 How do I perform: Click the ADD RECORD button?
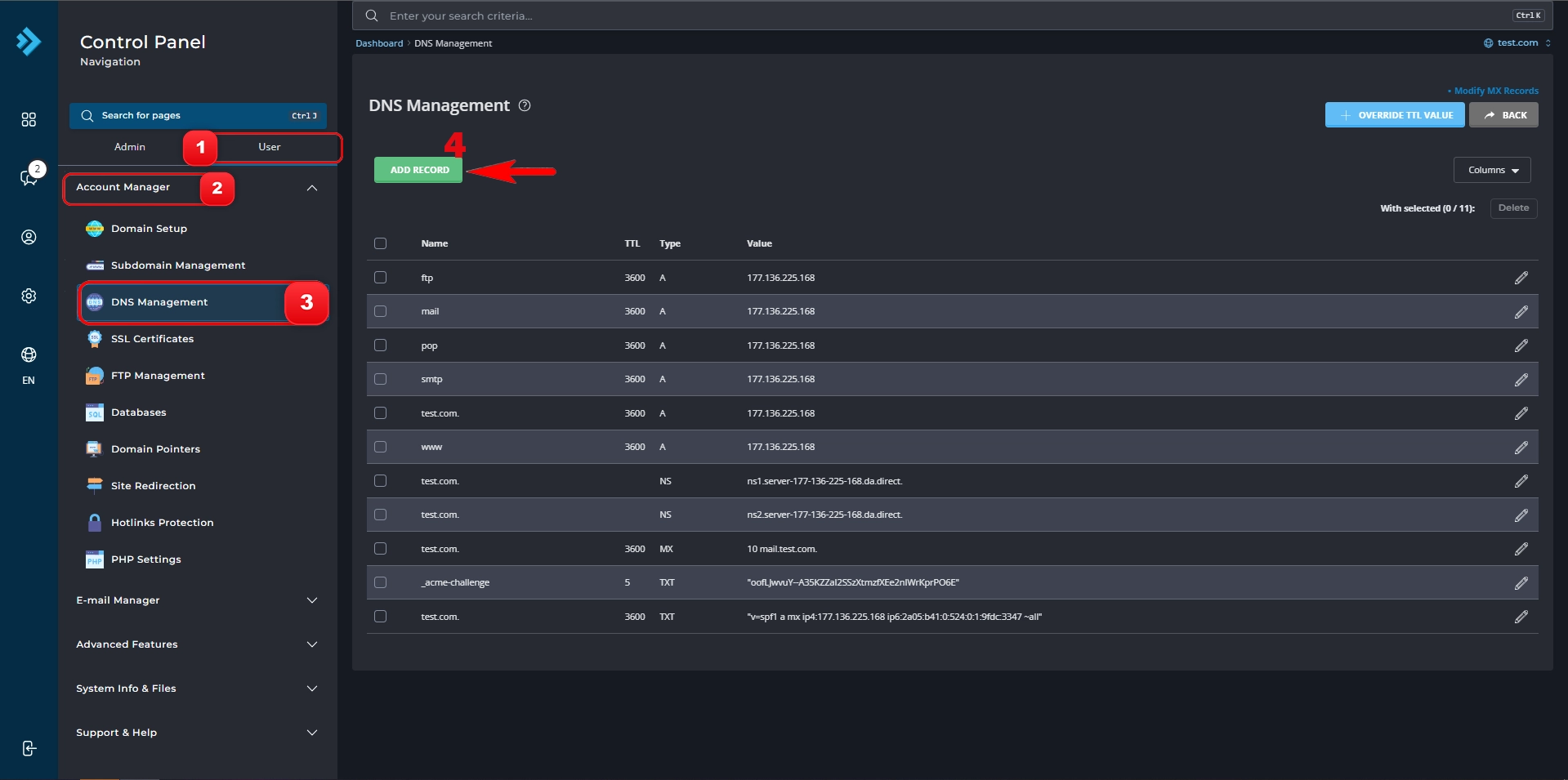point(418,170)
